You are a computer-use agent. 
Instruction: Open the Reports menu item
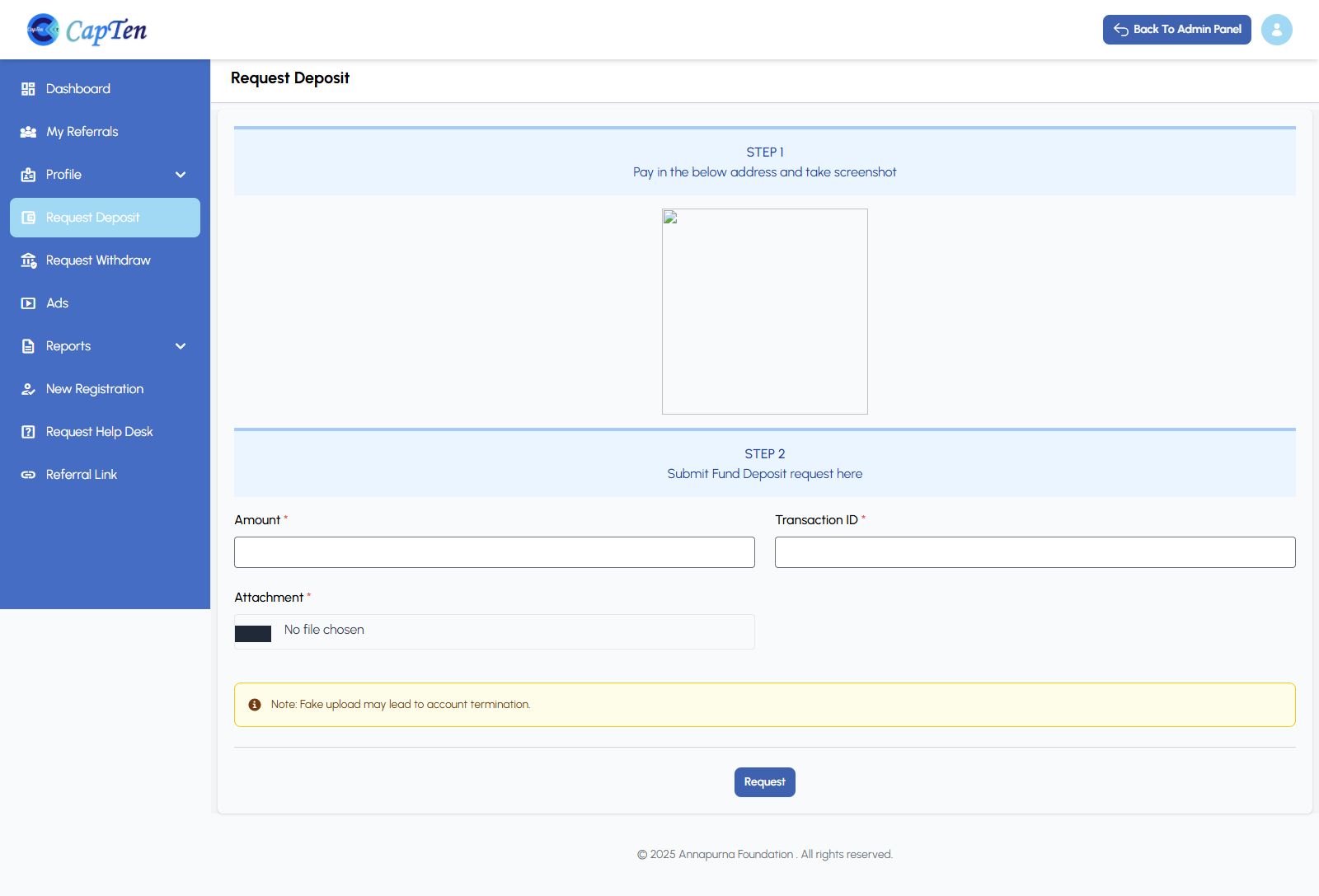click(x=68, y=346)
